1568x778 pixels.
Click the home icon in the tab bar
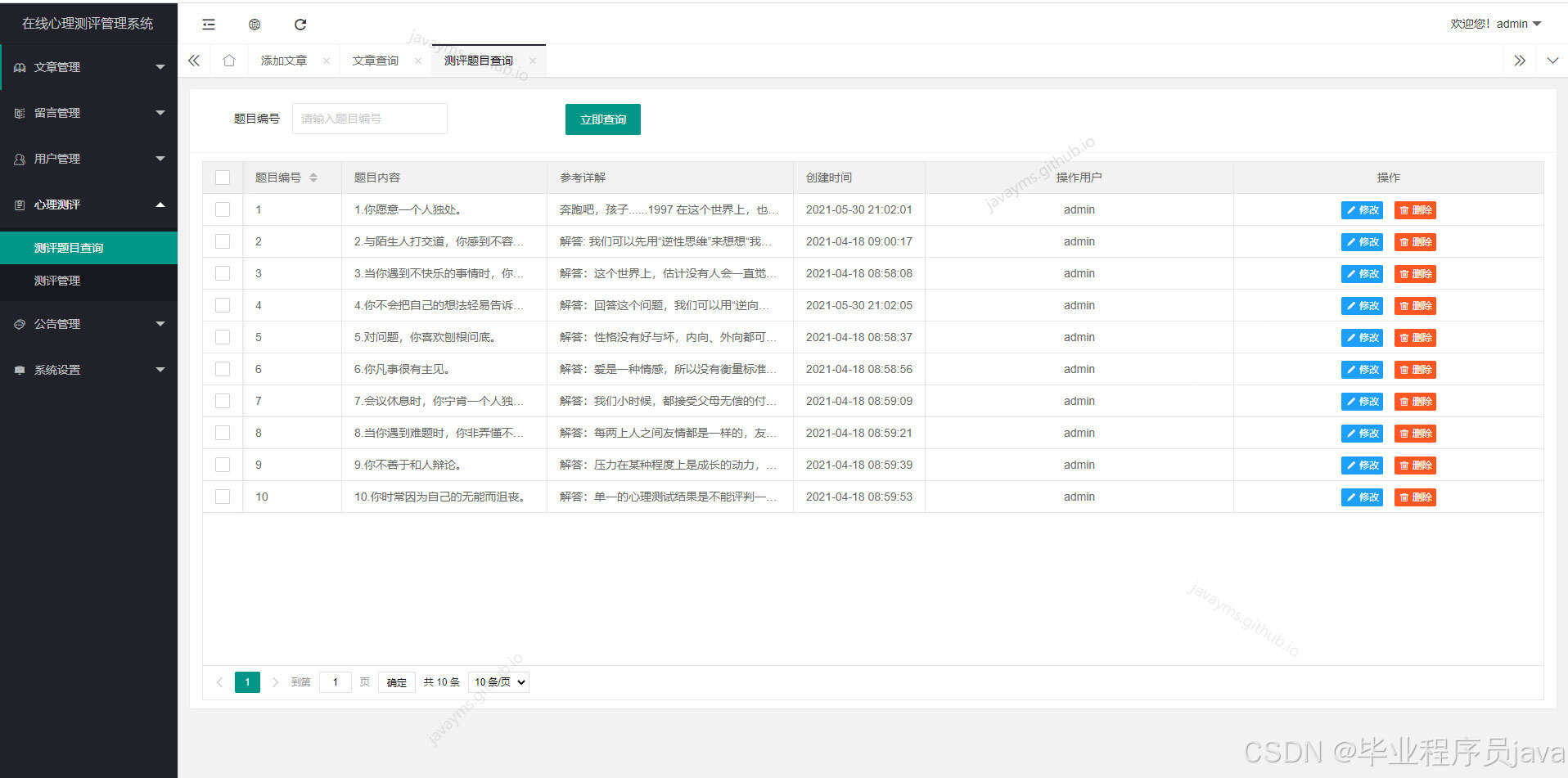[229, 60]
